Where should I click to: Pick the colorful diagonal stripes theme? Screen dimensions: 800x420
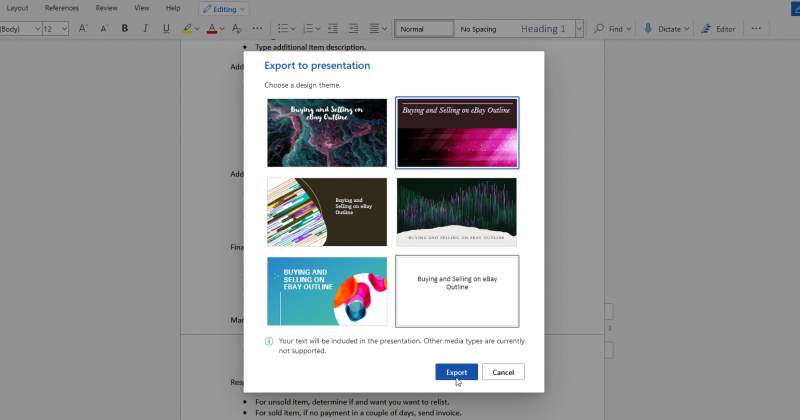coord(327,212)
